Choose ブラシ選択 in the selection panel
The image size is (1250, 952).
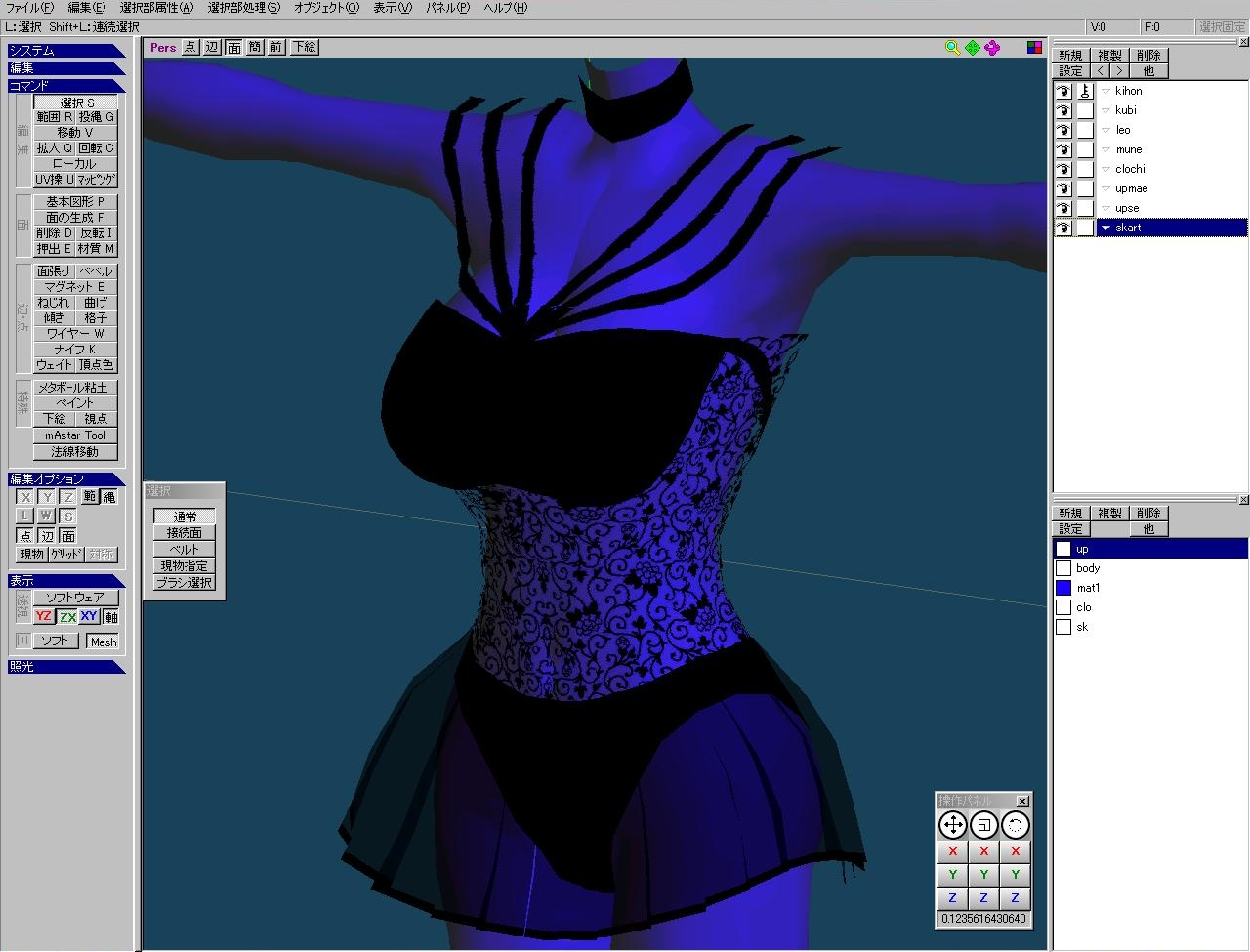coord(184,582)
